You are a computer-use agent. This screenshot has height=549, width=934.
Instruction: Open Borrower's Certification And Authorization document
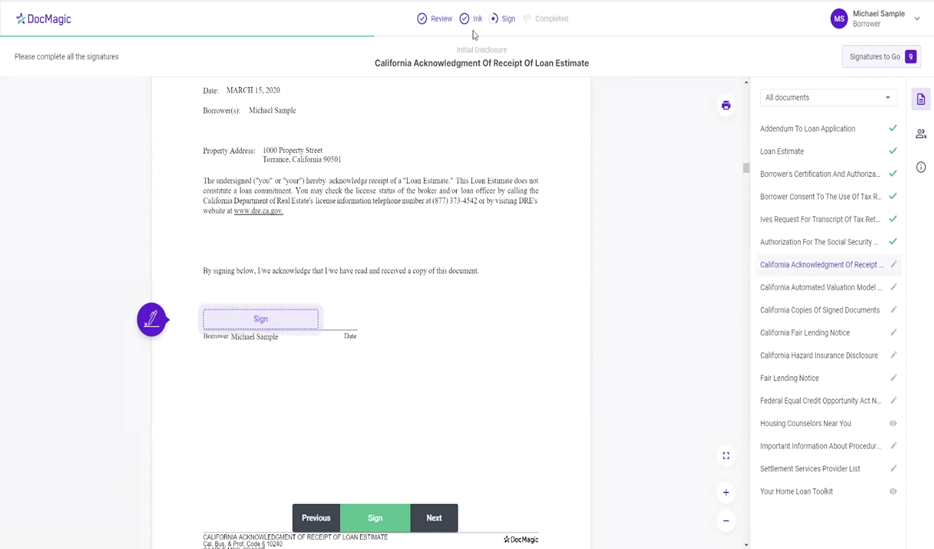point(820,174)
